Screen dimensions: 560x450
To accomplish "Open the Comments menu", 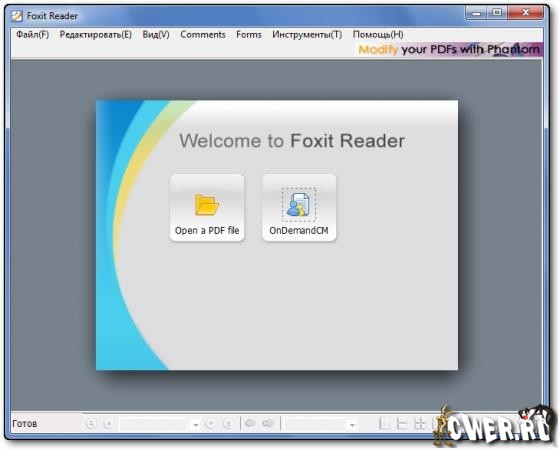I will [203, 35].
